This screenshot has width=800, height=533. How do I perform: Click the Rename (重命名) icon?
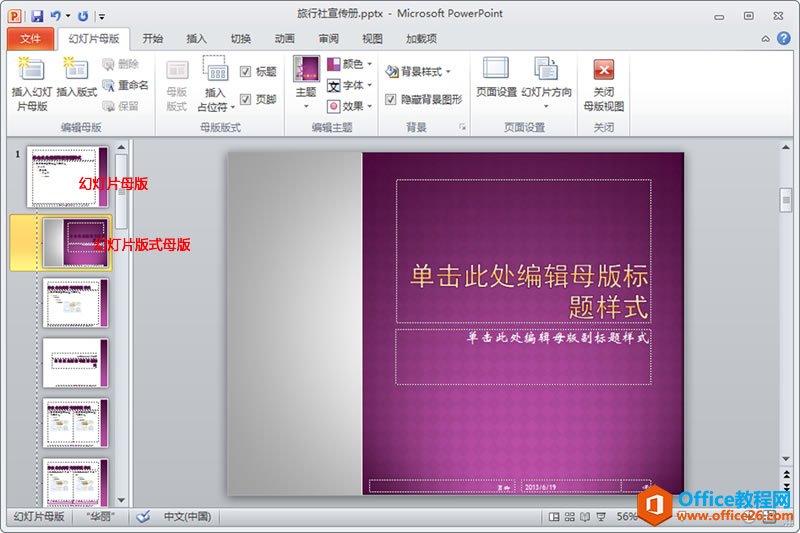coord(125,86)
